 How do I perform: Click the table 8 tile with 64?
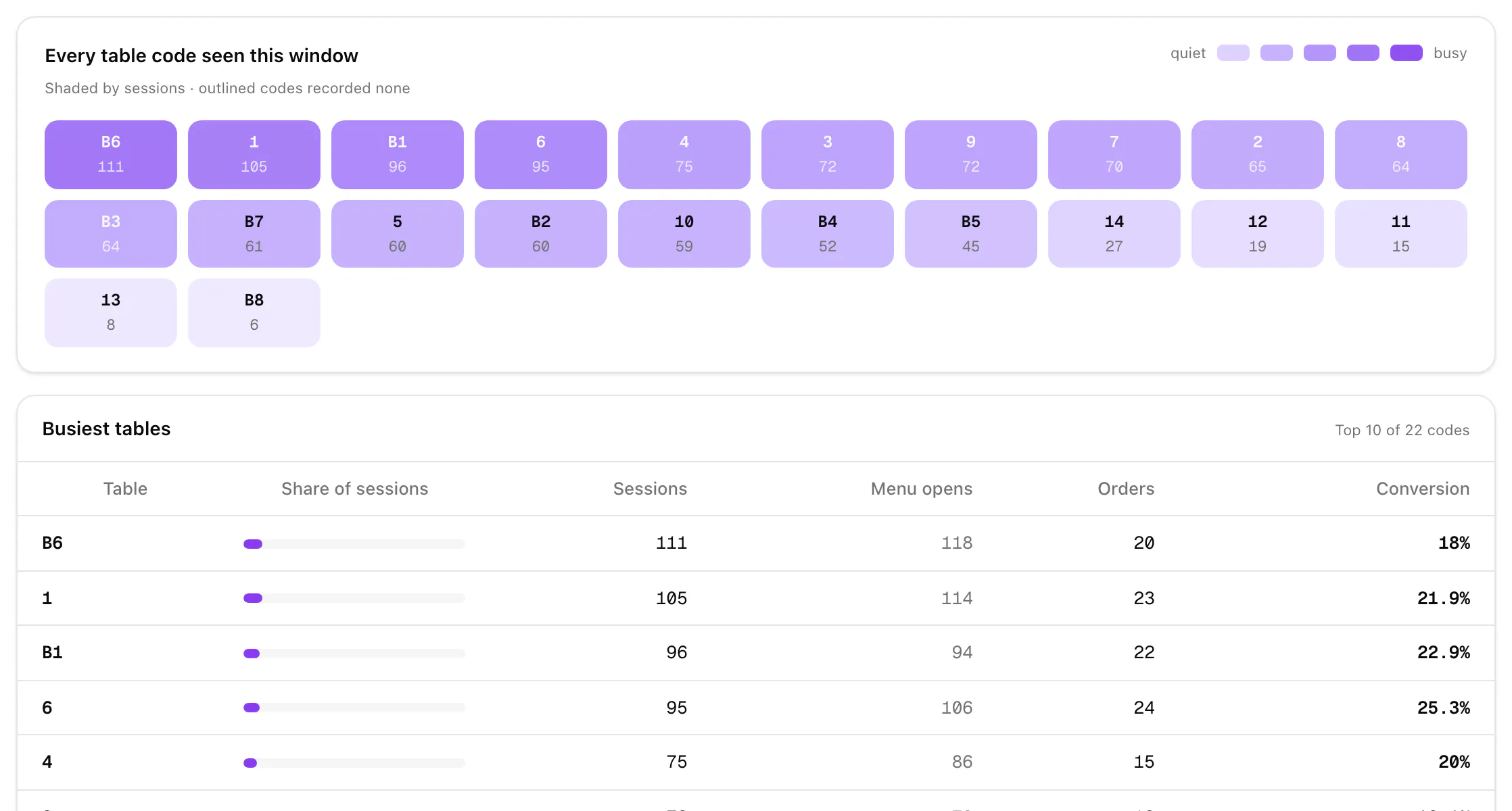(1401, 155)
